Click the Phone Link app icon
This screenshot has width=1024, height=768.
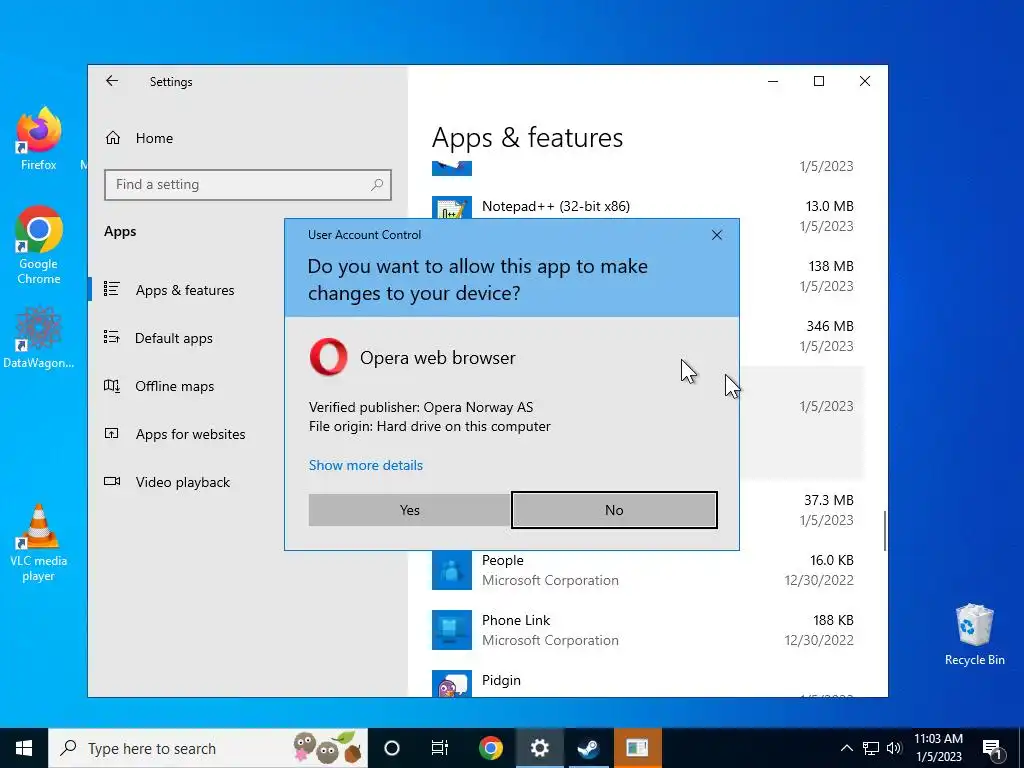click(x=452, y=630)
